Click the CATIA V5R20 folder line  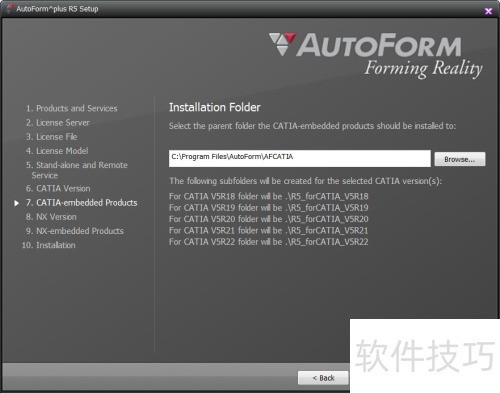(x=269, y=219)
